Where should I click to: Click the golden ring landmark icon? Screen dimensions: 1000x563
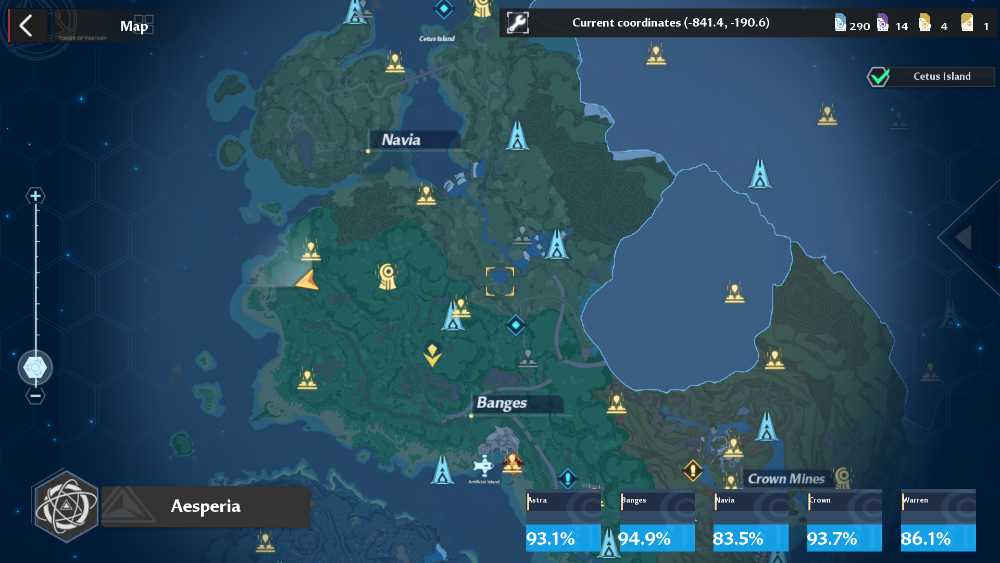(387, 276)
